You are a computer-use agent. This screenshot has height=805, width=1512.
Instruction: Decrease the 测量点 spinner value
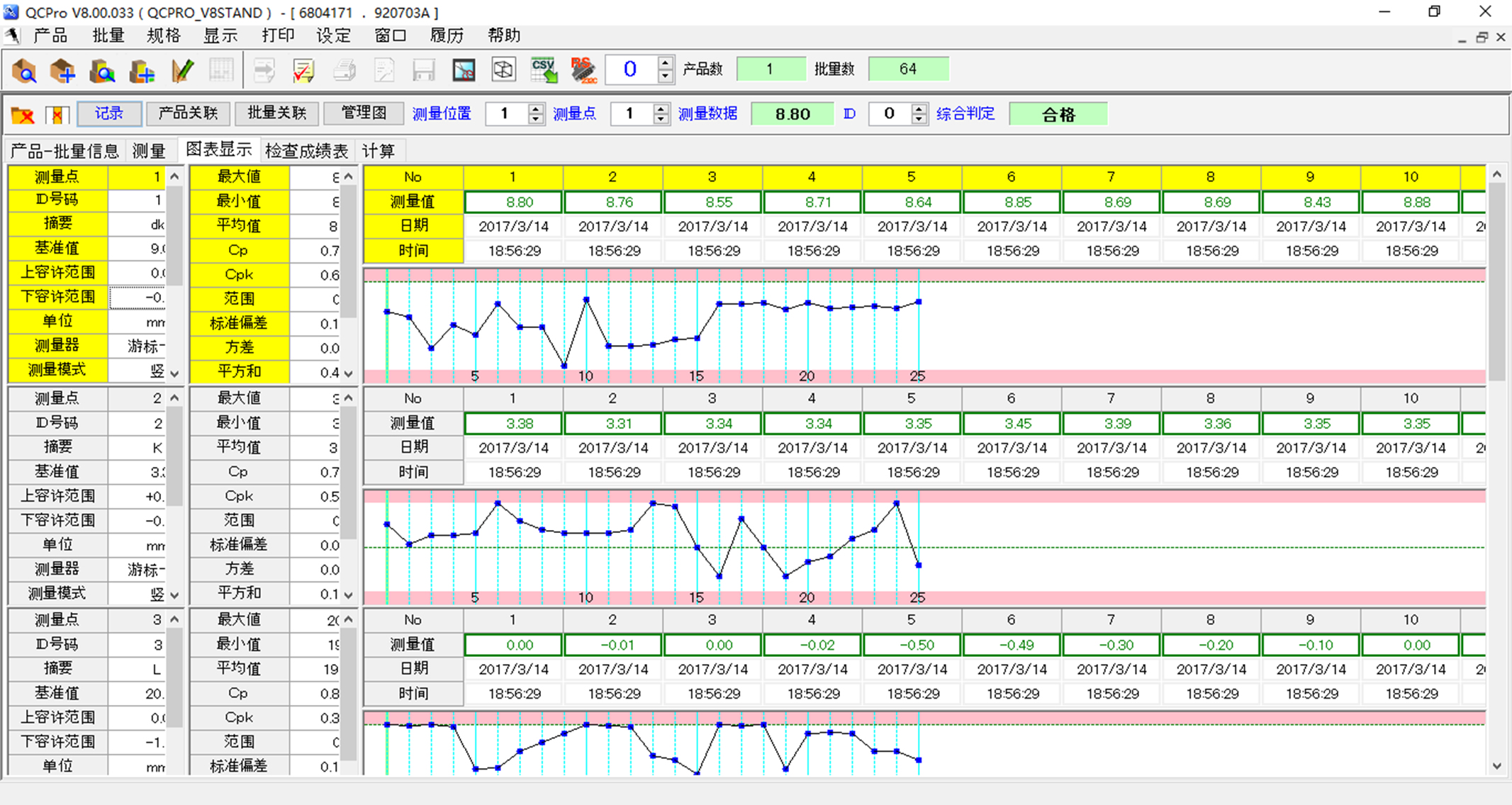661,119
